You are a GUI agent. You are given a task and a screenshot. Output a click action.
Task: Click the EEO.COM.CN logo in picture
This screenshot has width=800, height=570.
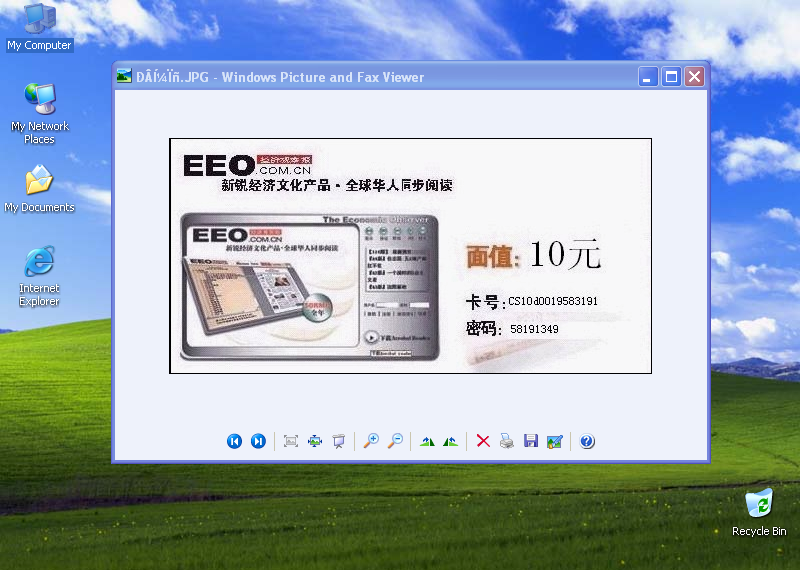pyautogui.click(x=247, y=166)
